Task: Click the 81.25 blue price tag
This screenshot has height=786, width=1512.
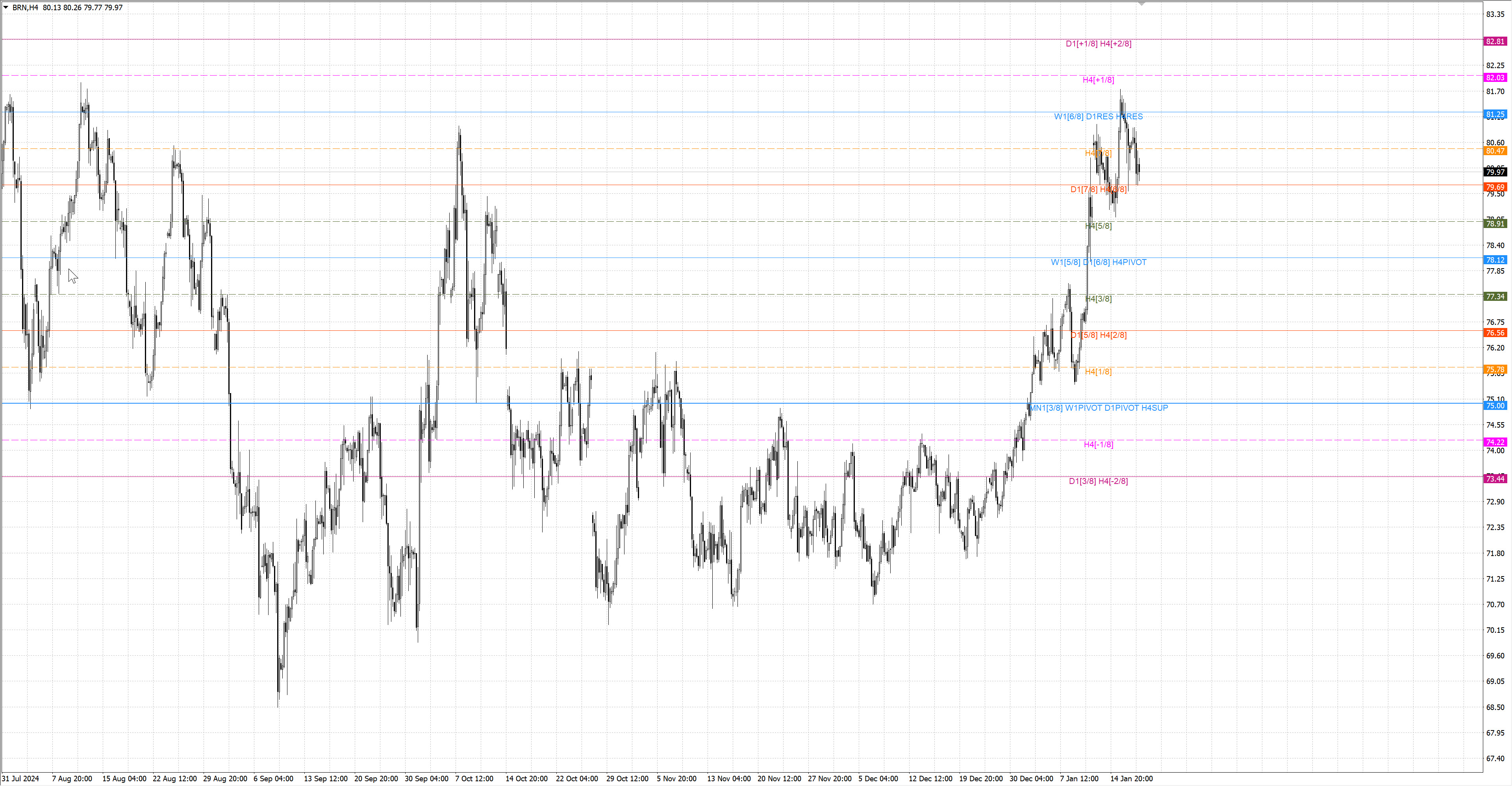Action: tap(1494, 114)
